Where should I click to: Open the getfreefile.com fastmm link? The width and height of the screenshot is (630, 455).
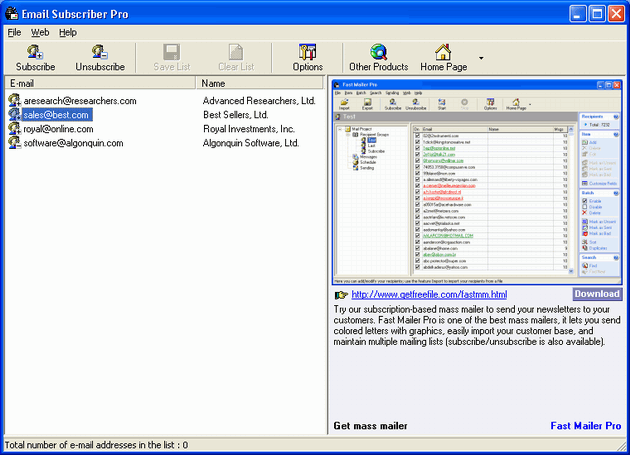pyautogui.click(x=429, y=295)
